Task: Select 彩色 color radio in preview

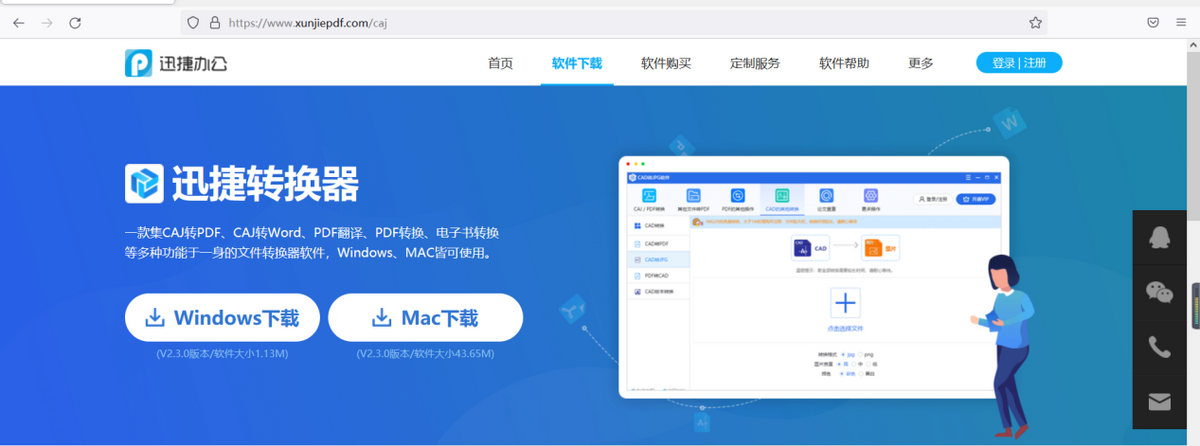Action: (x=843, y=374)
